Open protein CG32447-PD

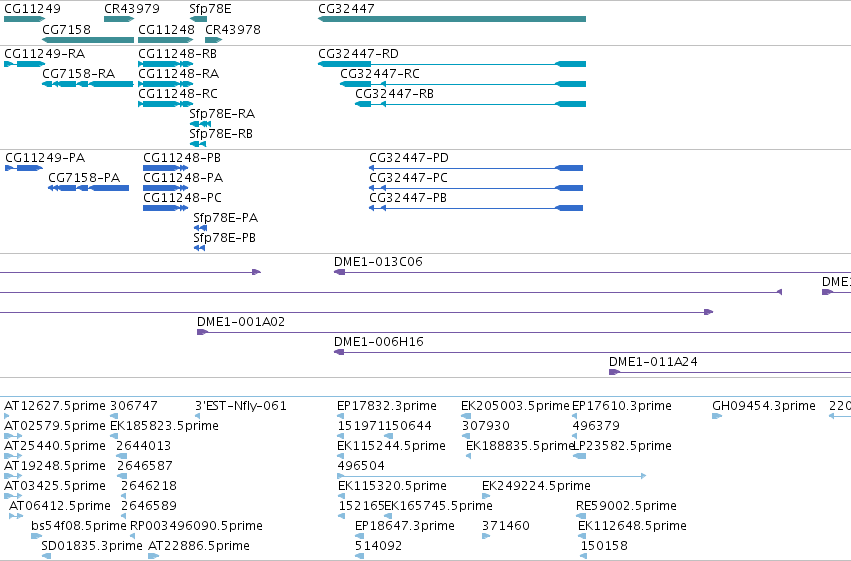(476, 168)
